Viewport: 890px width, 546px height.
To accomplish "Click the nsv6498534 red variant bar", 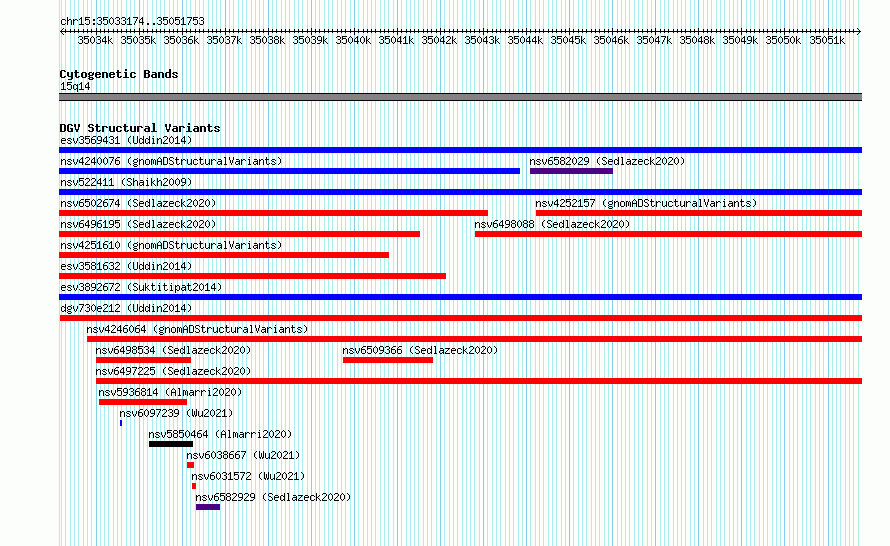I will pos(143,360).
